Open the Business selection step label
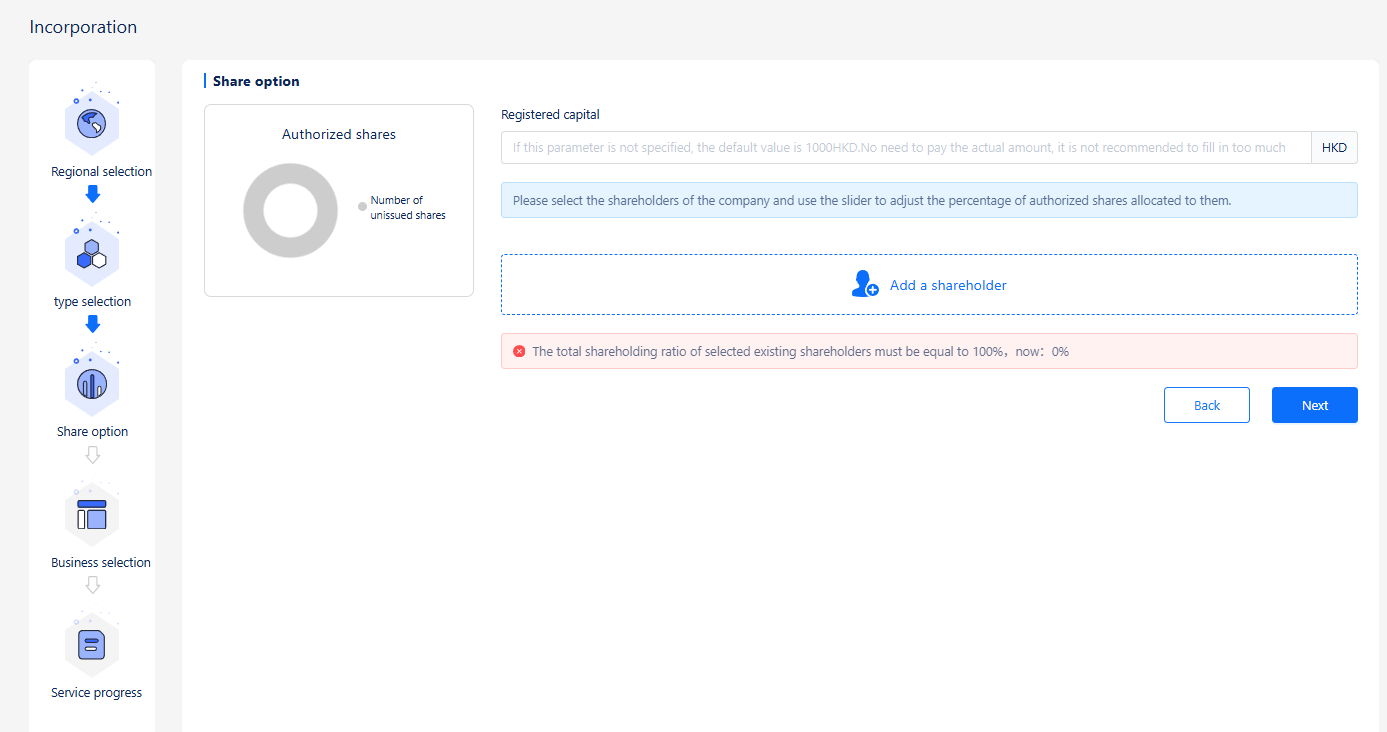The image size is (1387, 732). click(101, 563)
